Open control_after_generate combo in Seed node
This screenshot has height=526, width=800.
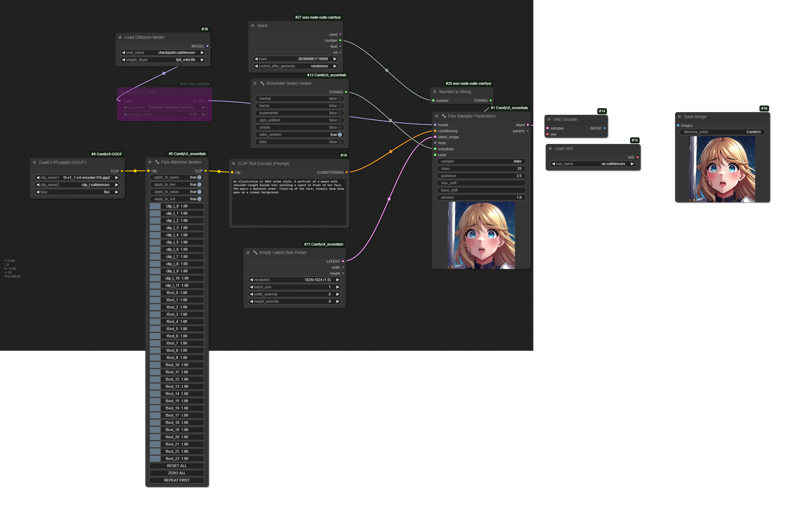tap(296, 65)
